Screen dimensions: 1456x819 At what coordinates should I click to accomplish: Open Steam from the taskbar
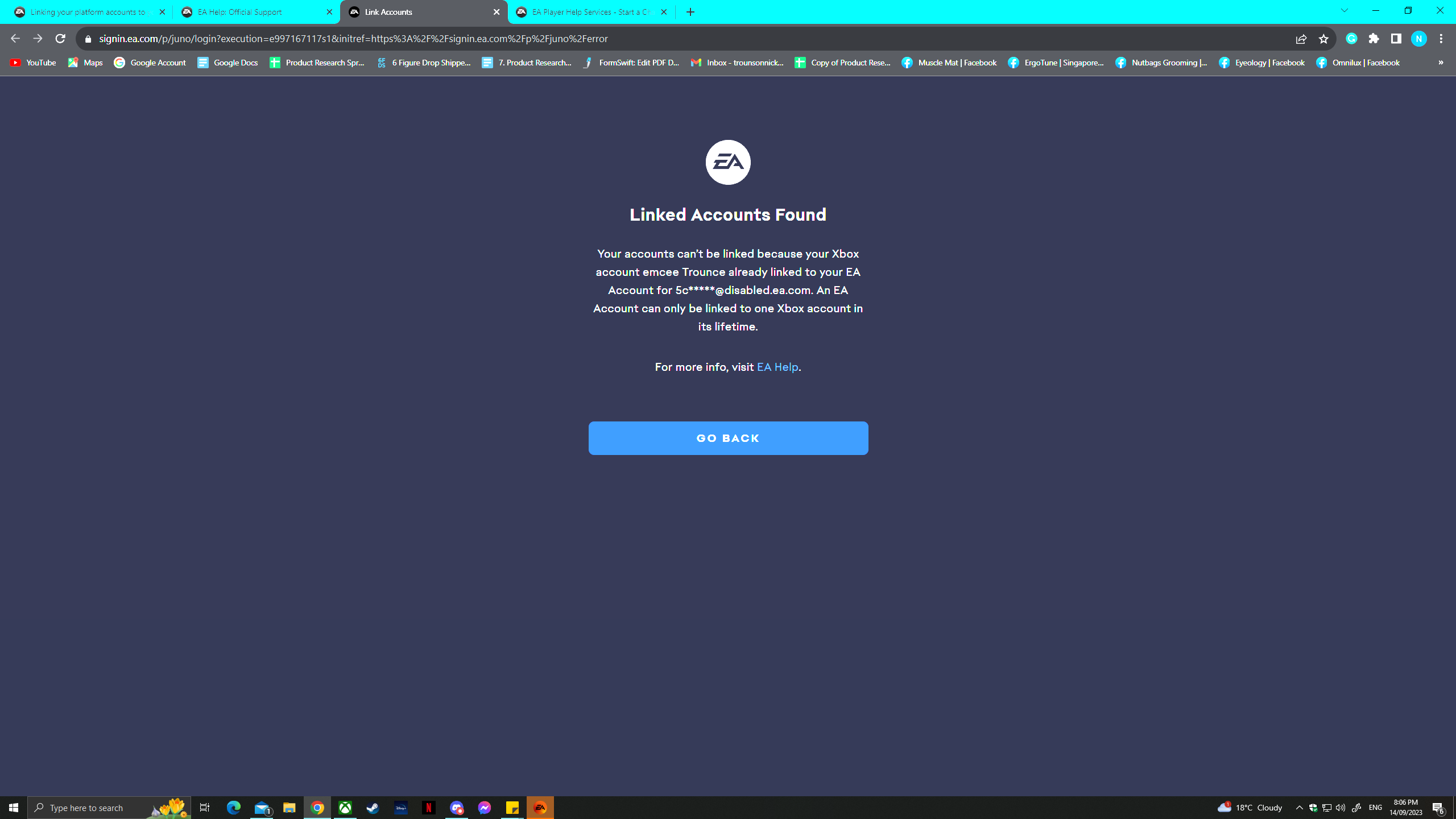click(x=373, y=808)
